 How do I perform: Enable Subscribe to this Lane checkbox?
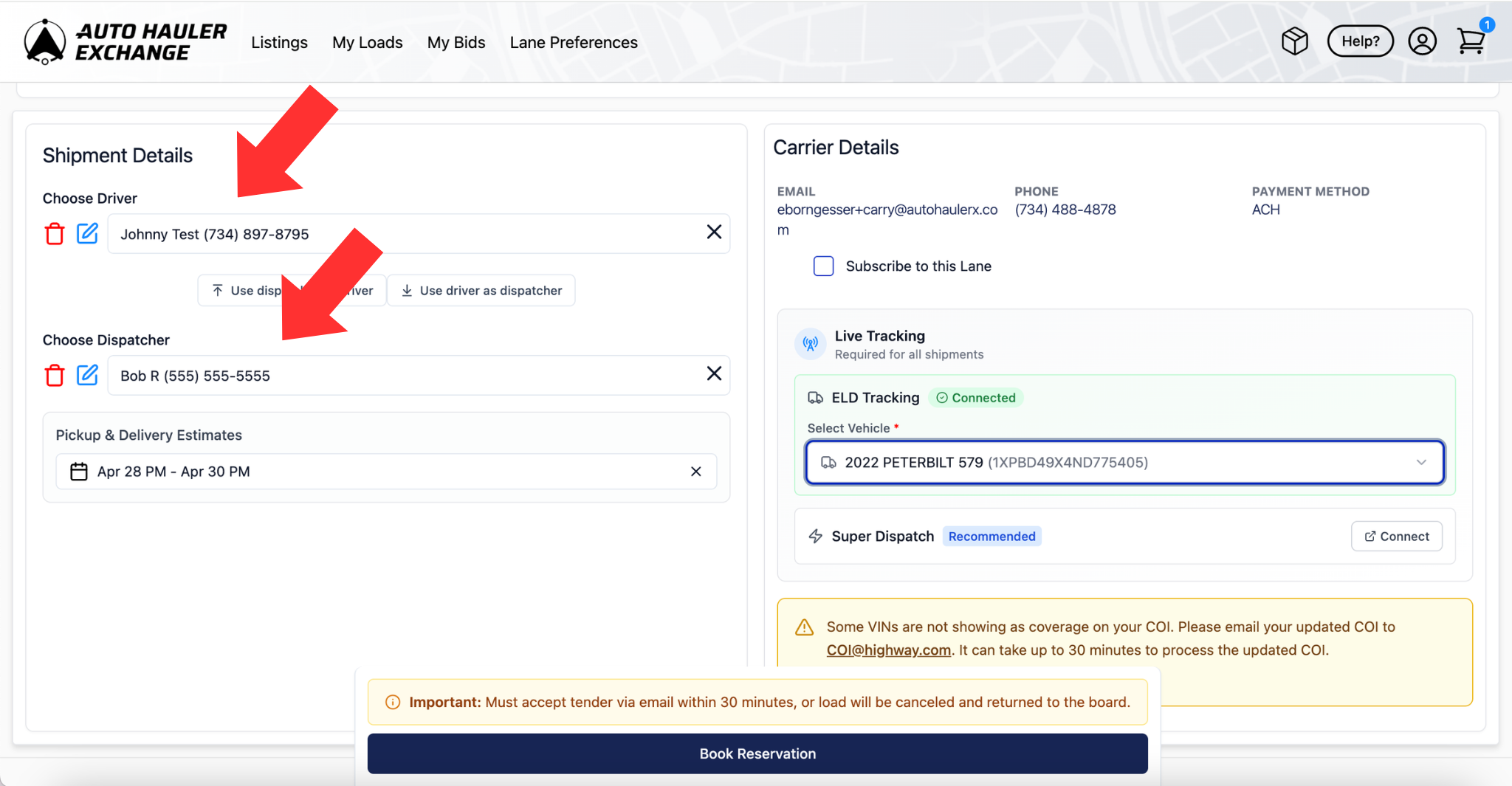(823, 266)
